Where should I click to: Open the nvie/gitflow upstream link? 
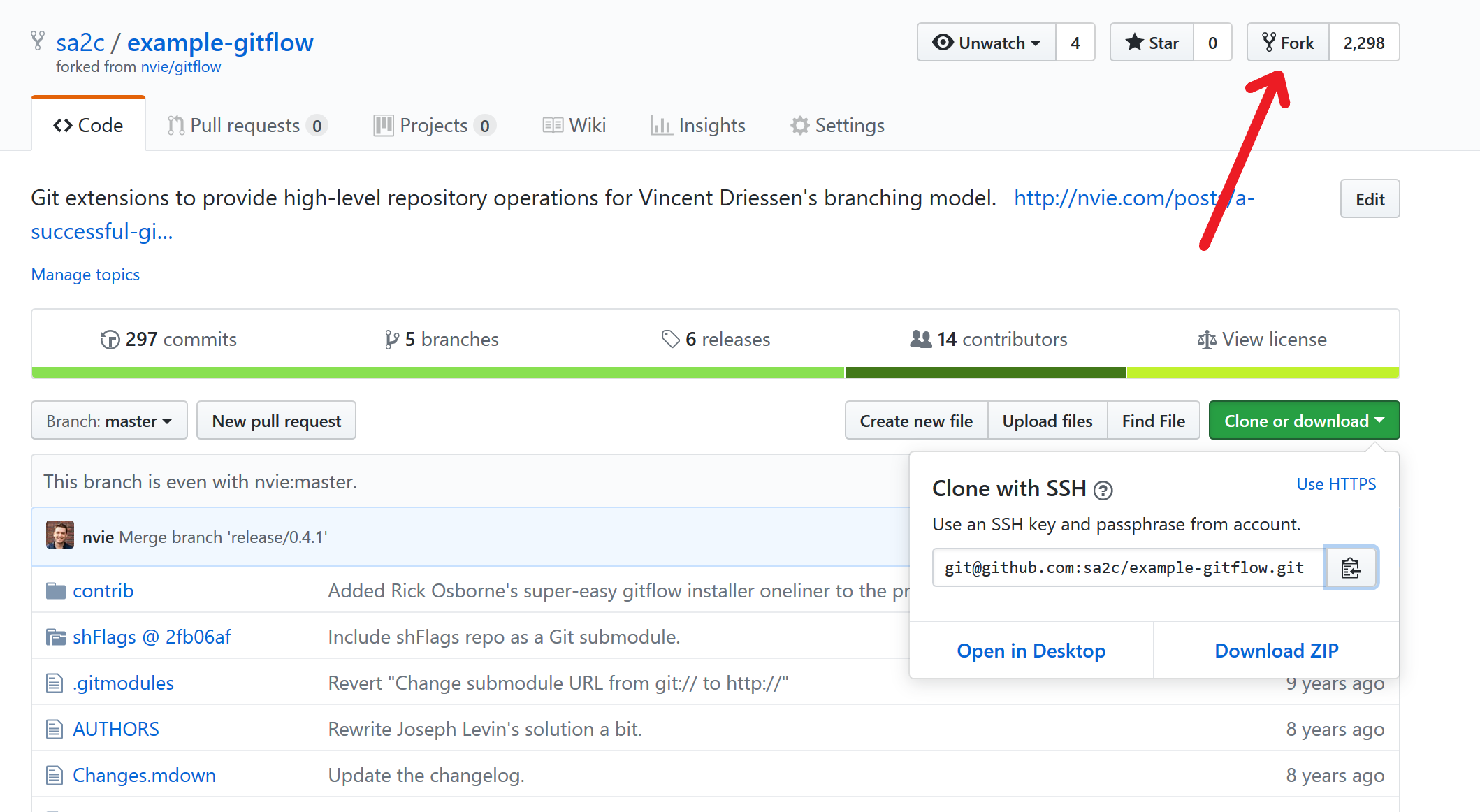click(181, 66)
